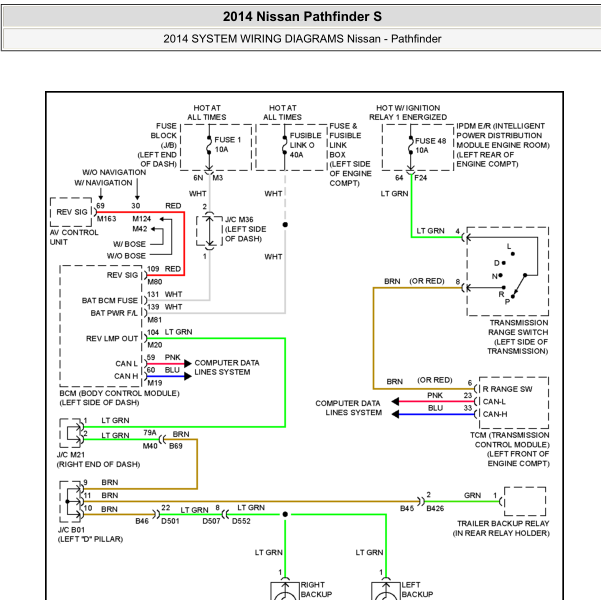Viewport: 601px width, 600px height.
Task: Click the 'GRN' wire label near the trailer relay
Action: (x=472, y=495)
